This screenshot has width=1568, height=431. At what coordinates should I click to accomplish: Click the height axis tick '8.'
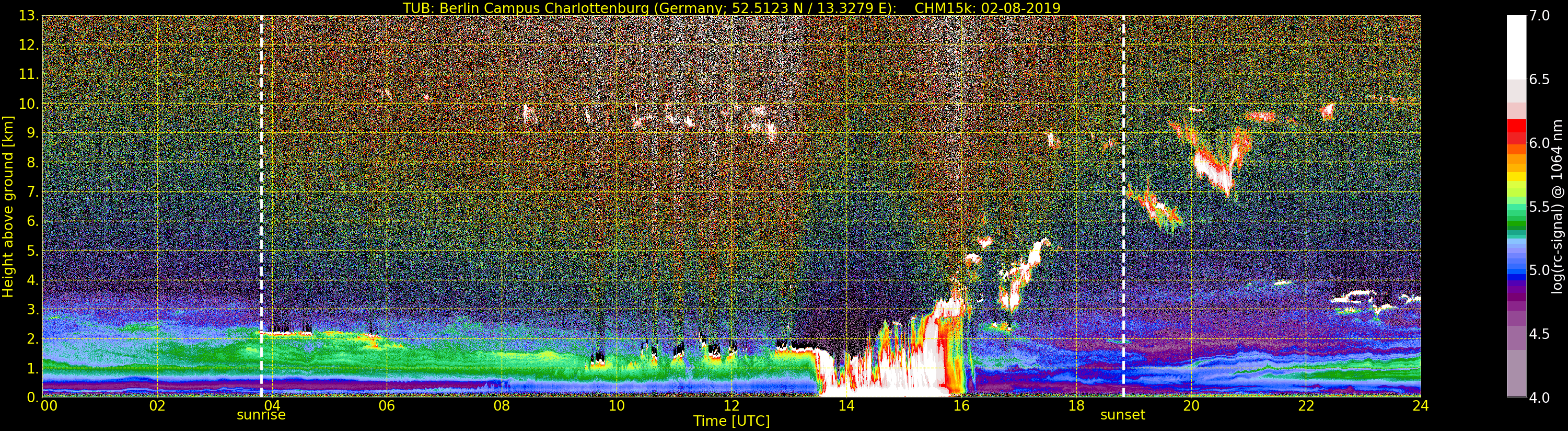(33, 162)
